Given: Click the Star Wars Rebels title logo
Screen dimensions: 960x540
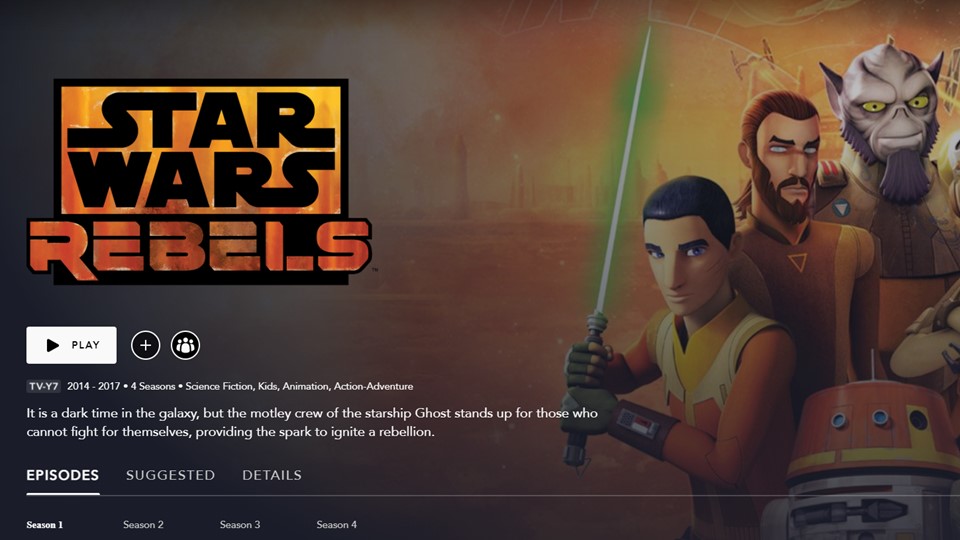Looking at the screenshot, I should (x=199, y=181).
